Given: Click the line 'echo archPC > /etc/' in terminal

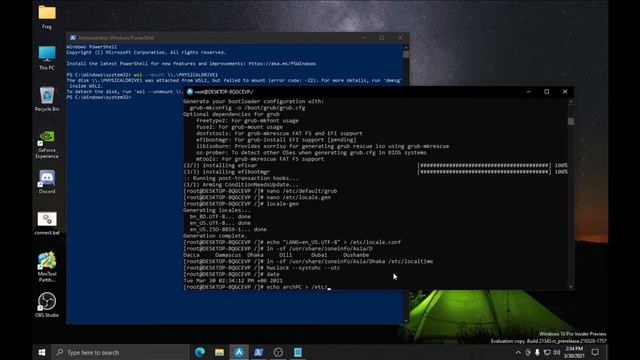Looking at the screenshot, I should pyautogui.click(x=256, y=287).
